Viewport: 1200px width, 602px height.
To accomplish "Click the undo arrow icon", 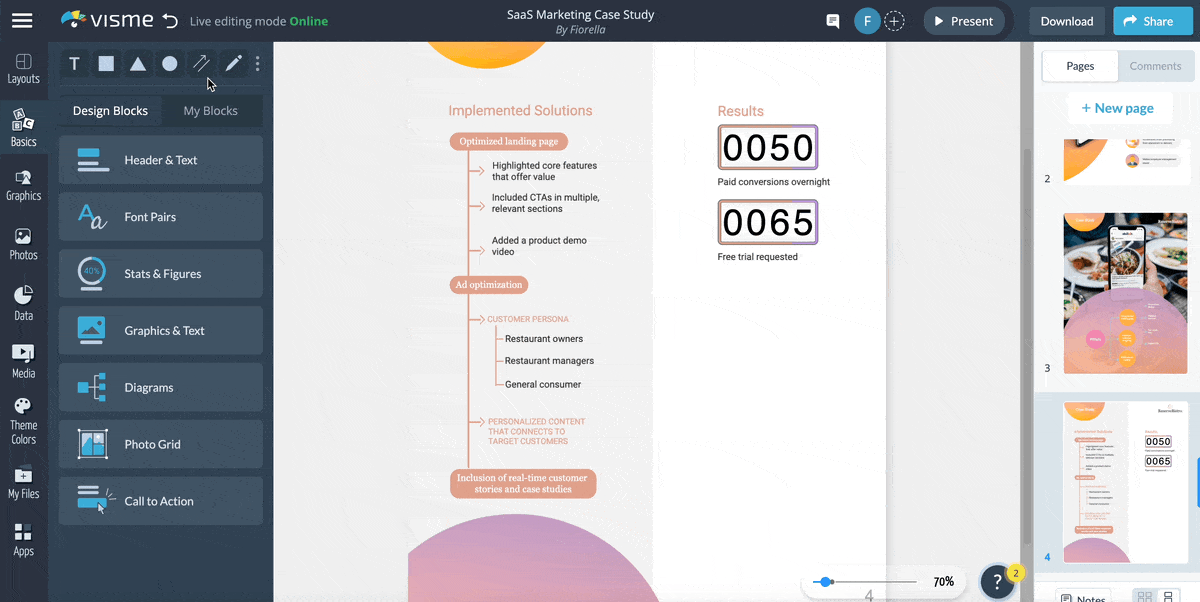I will point(170,21).
